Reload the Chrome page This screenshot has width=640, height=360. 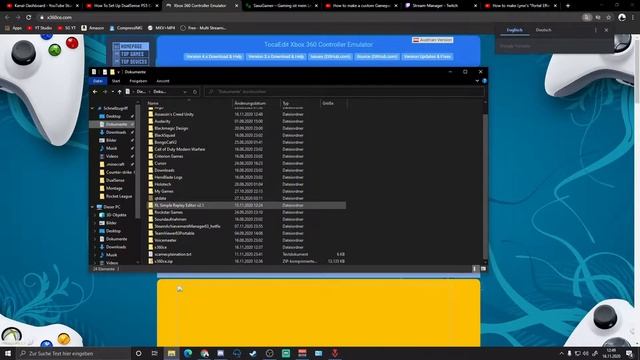point(29,18)
